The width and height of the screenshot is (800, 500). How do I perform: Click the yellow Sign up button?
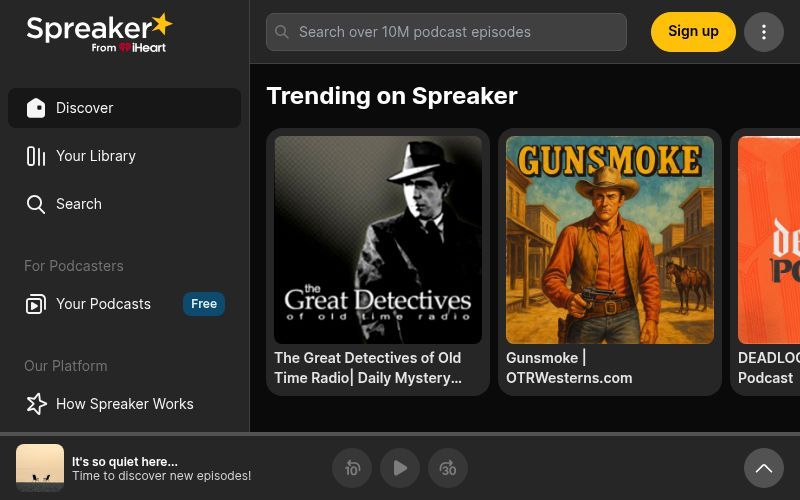click(693, 32)
